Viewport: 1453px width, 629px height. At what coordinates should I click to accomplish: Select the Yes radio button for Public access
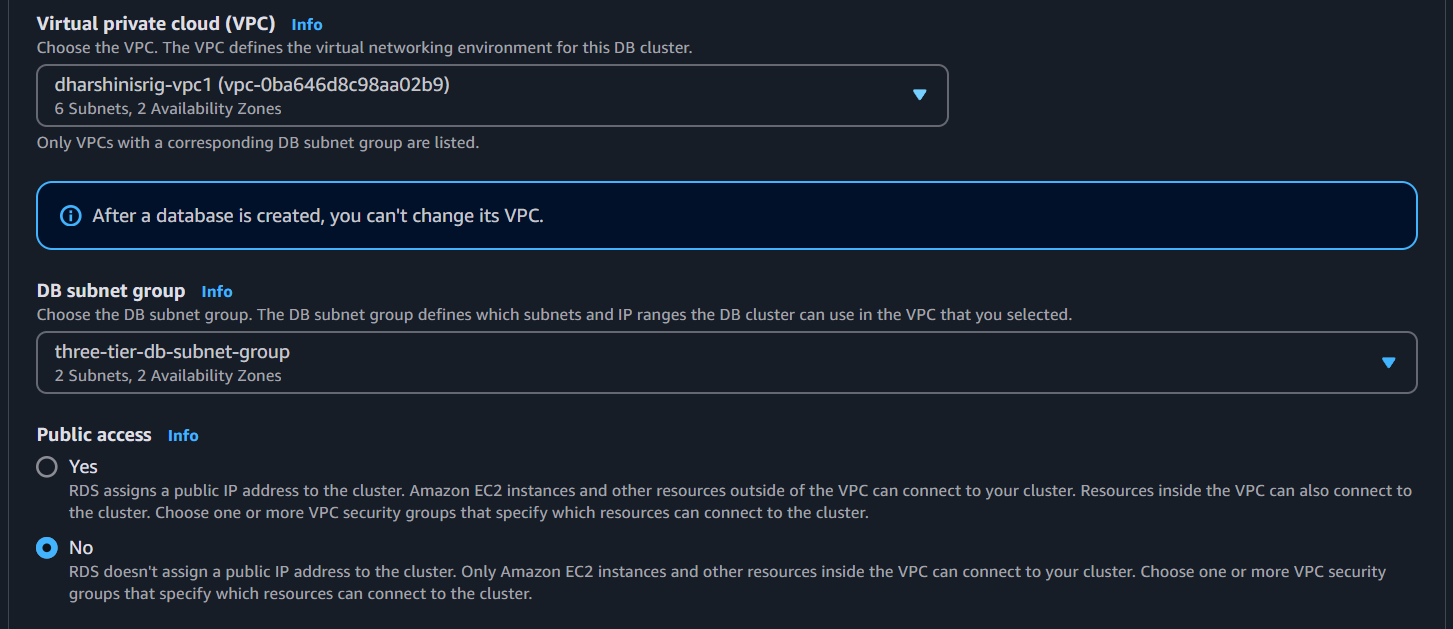pos(47,467)
